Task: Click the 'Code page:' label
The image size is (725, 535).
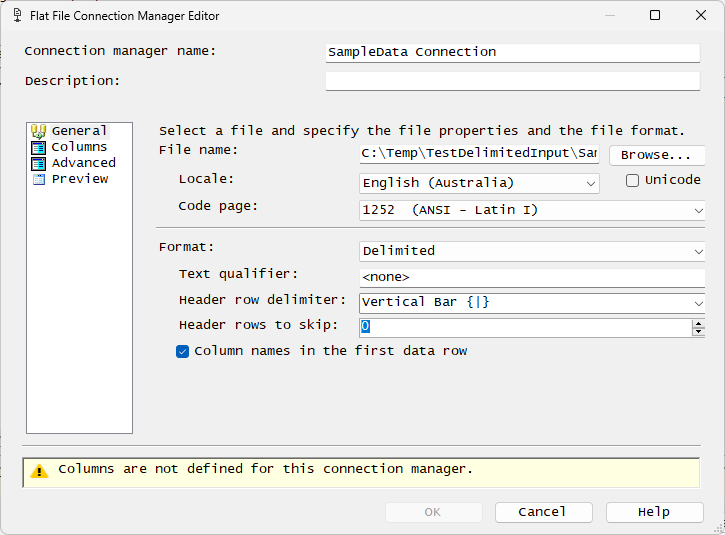Action: (218, 206)
